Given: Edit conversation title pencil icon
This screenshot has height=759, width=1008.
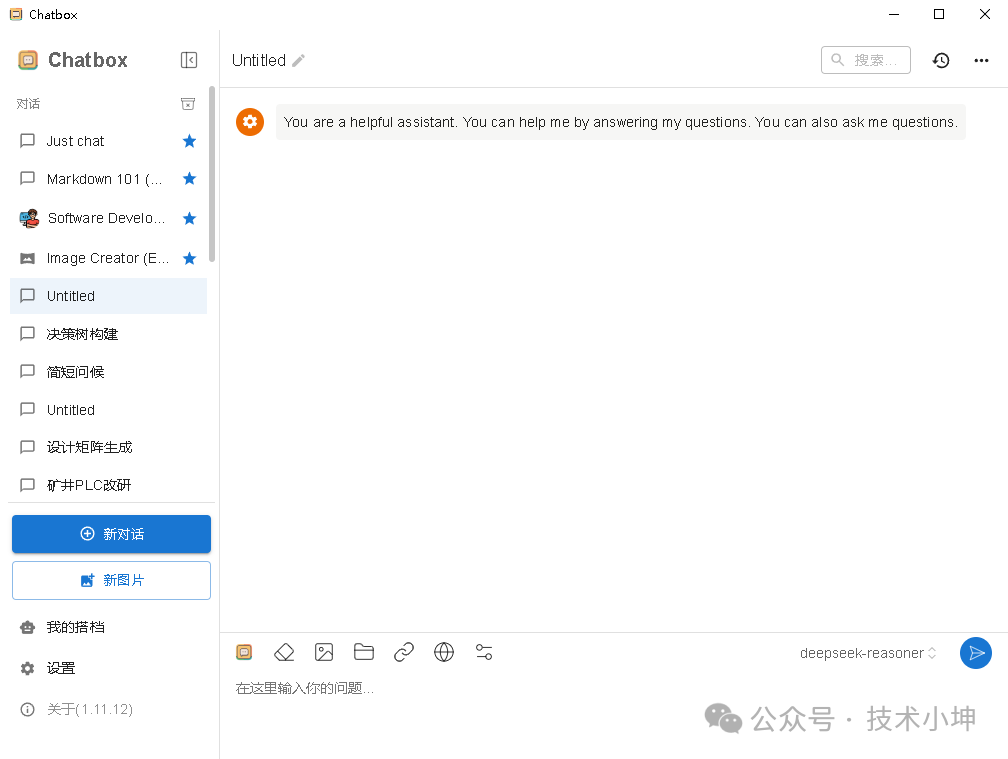Looking at the screenshot, I should (298, 60).
